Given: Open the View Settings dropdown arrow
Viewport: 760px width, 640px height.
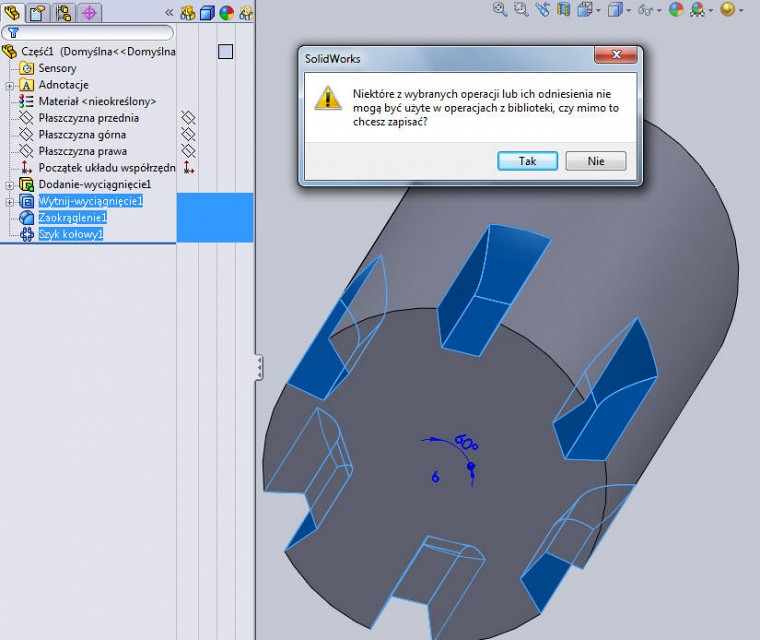Looking at the screenshot, I should pyautogui.click(x=742, y=10).
